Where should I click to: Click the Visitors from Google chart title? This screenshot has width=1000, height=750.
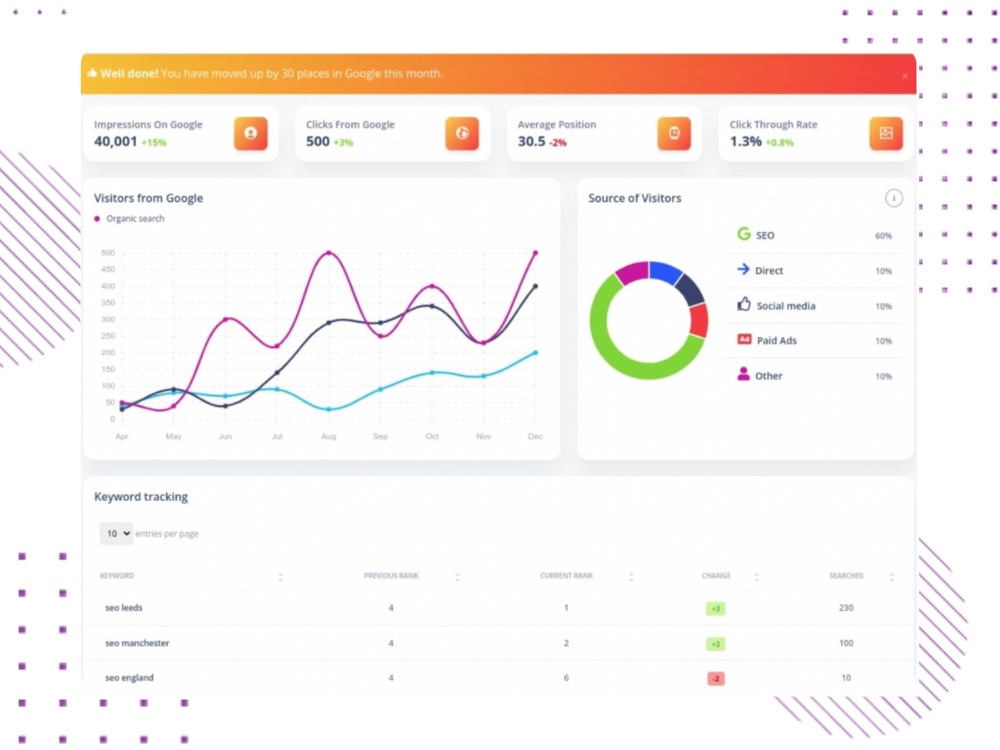tap(149, 198)
